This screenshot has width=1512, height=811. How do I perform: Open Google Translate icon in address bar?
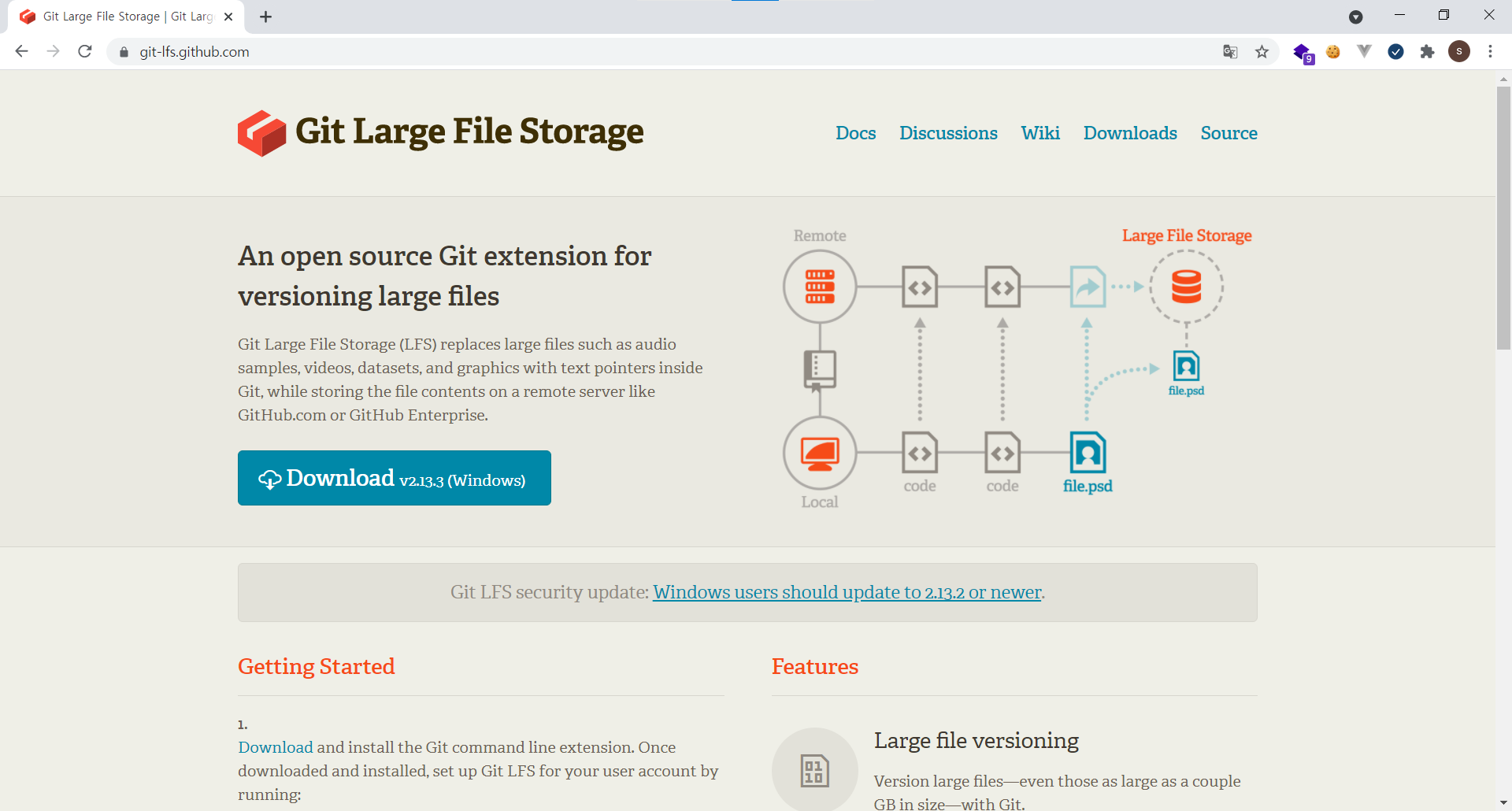pyautogui.click(x=1229, y=51)
